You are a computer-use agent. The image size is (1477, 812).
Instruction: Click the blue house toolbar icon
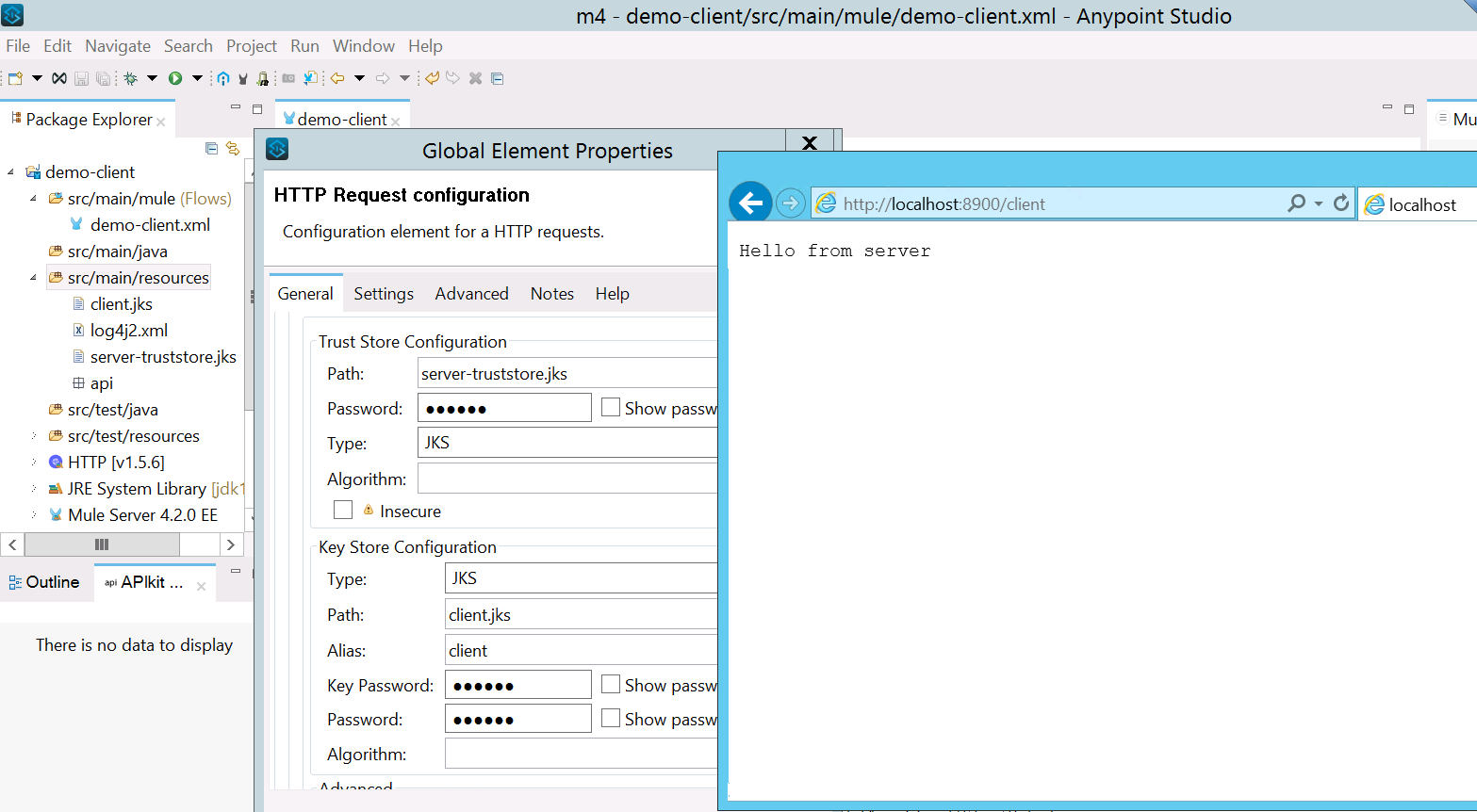(x=223, y=78)
